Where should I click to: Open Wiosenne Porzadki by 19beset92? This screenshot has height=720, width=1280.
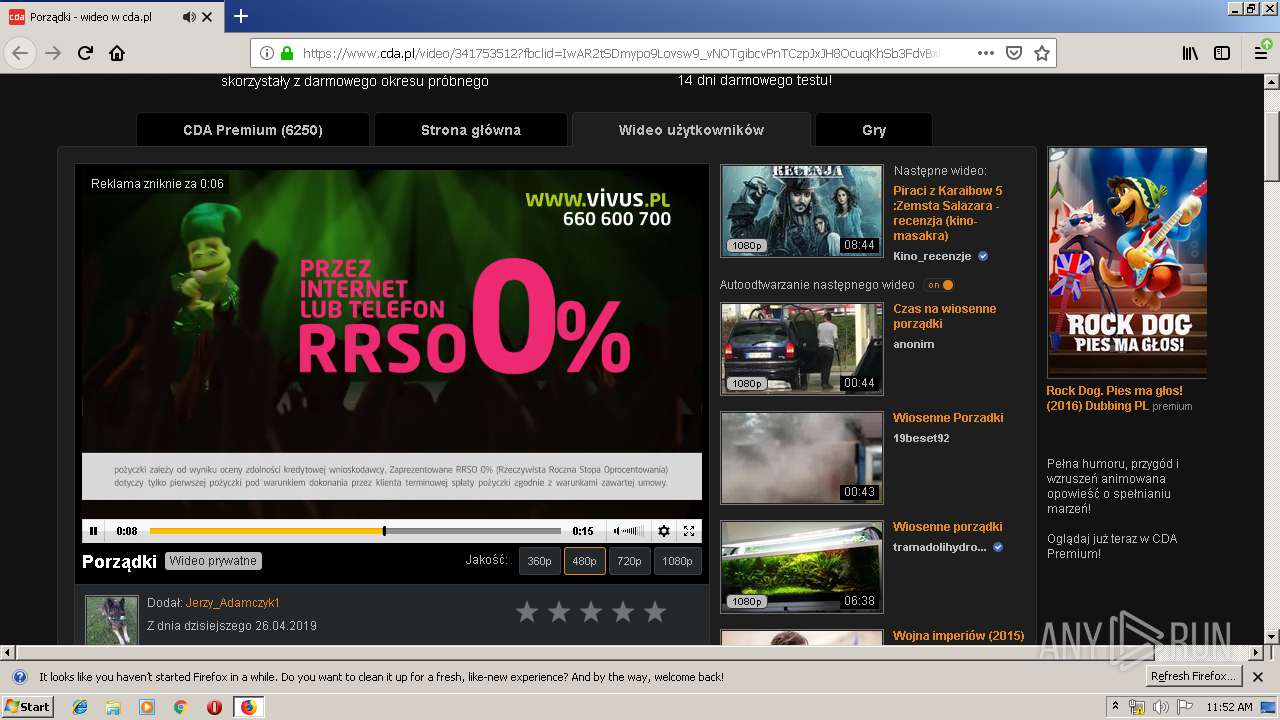[947, 418]
